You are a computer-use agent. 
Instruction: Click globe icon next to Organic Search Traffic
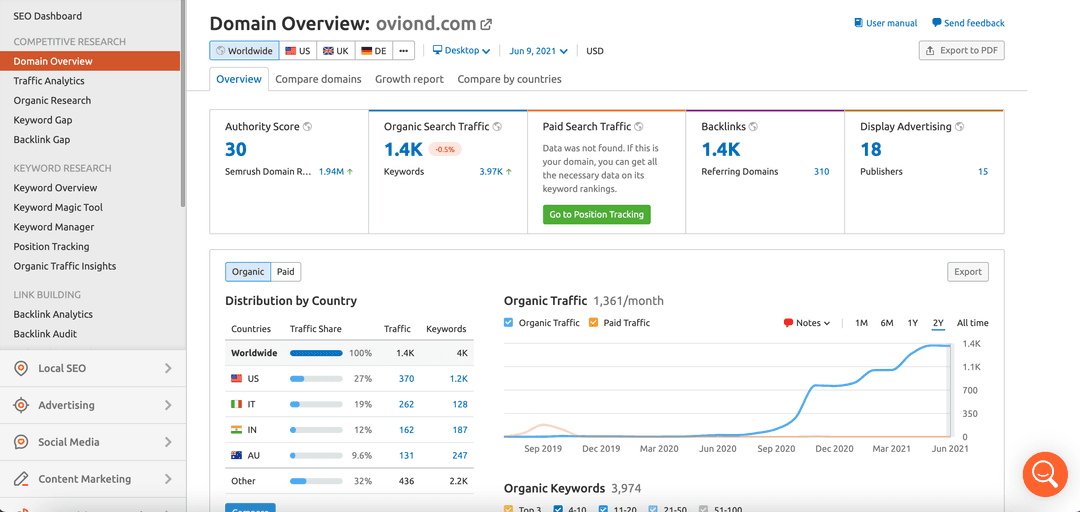497,127
